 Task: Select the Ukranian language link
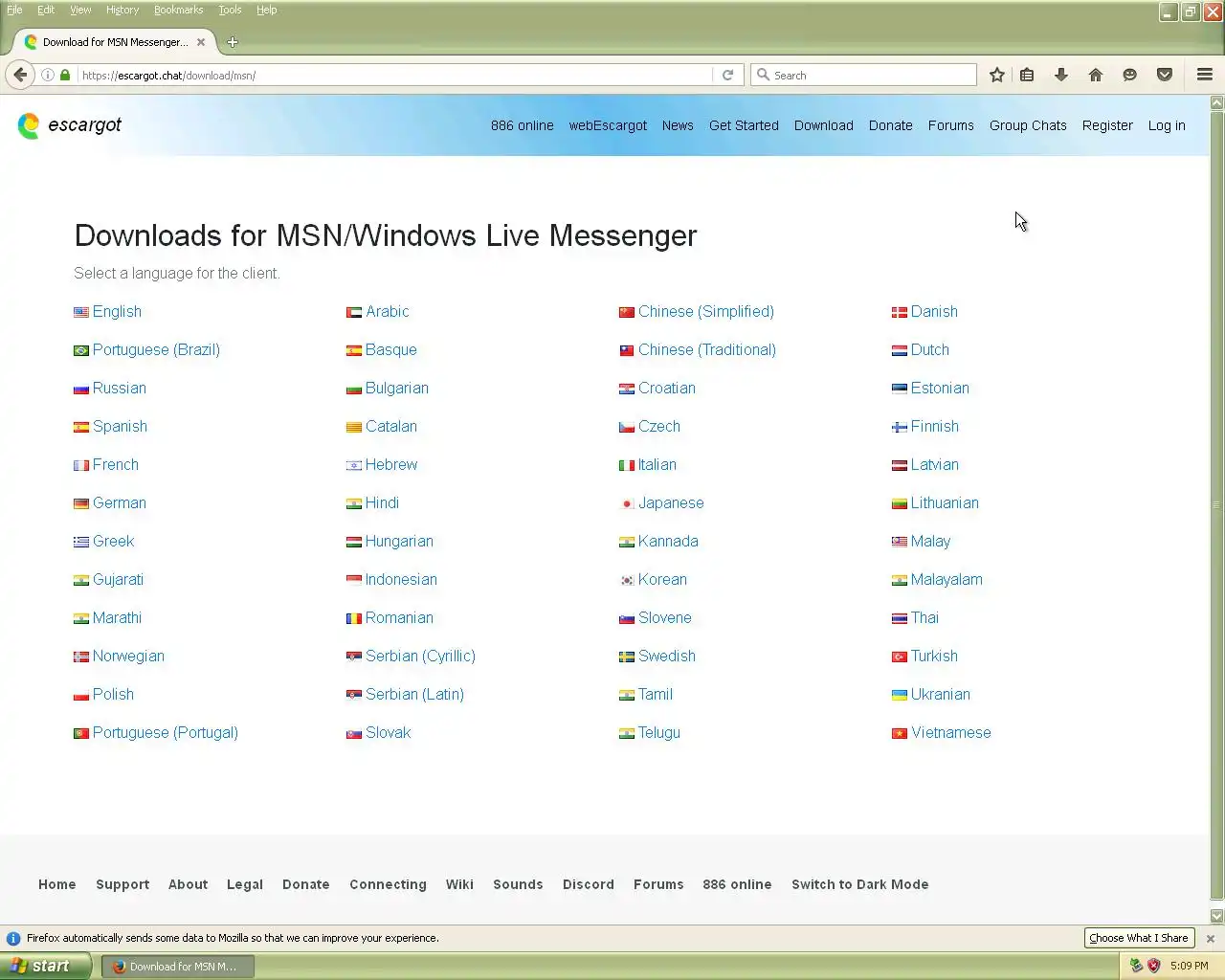[x=941, y=695]
